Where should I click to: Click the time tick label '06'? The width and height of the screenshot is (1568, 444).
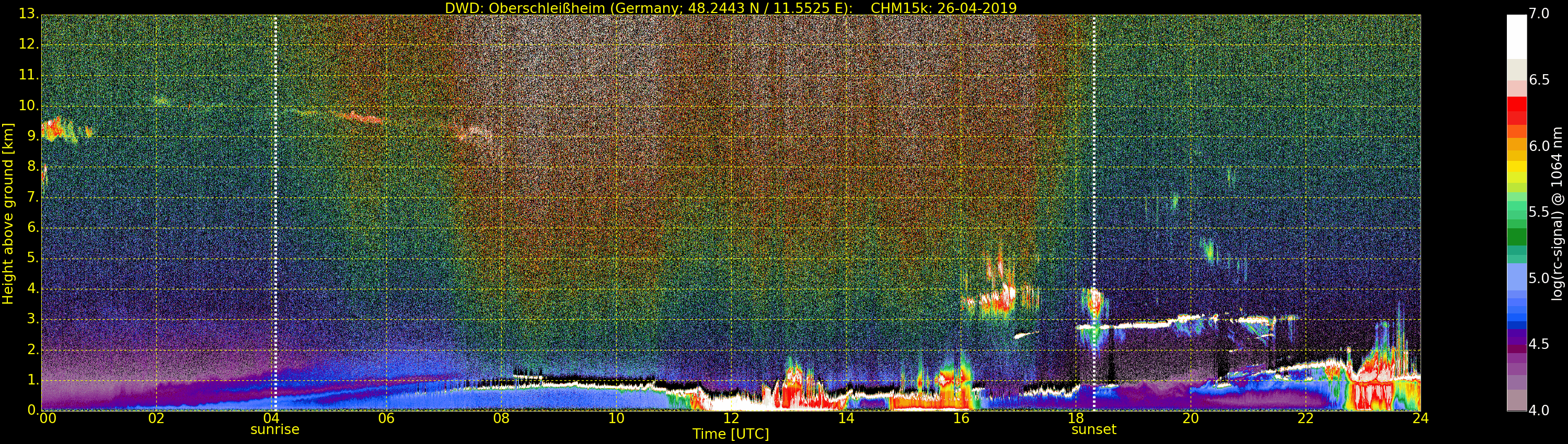point(387,418)
